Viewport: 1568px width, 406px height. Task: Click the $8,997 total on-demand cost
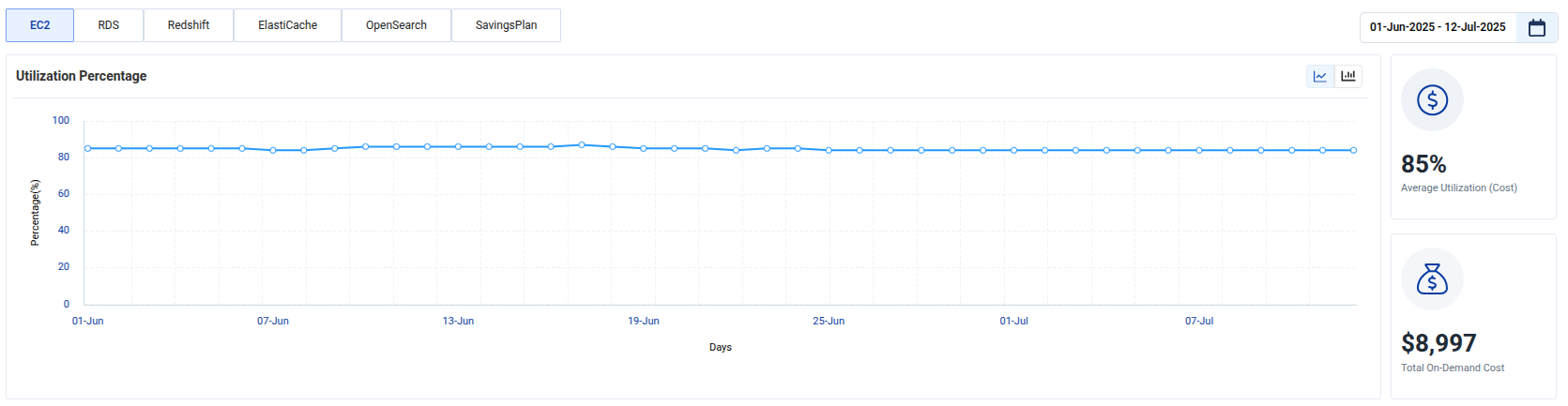[1439, 343]
